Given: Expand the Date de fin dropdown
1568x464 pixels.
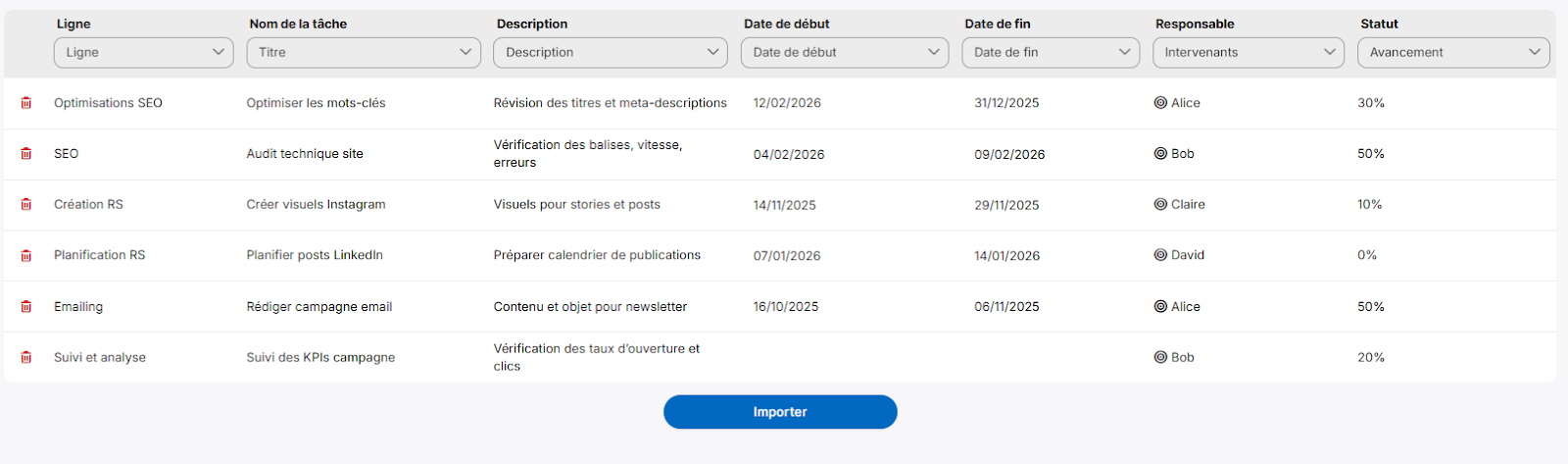Looking at the screenshot, I should click(x=1051, y=53).
